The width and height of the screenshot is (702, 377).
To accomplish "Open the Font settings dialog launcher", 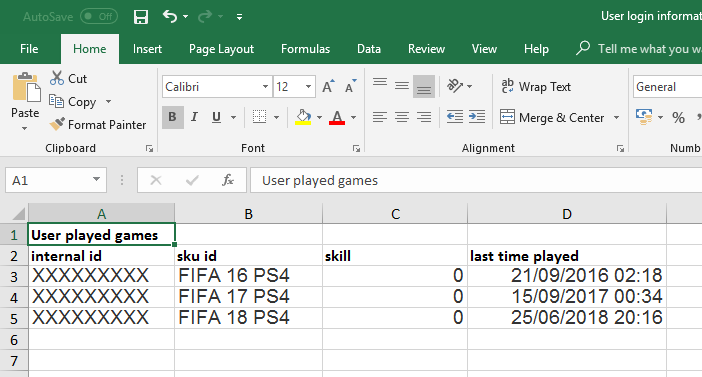I will pos(356,149).
